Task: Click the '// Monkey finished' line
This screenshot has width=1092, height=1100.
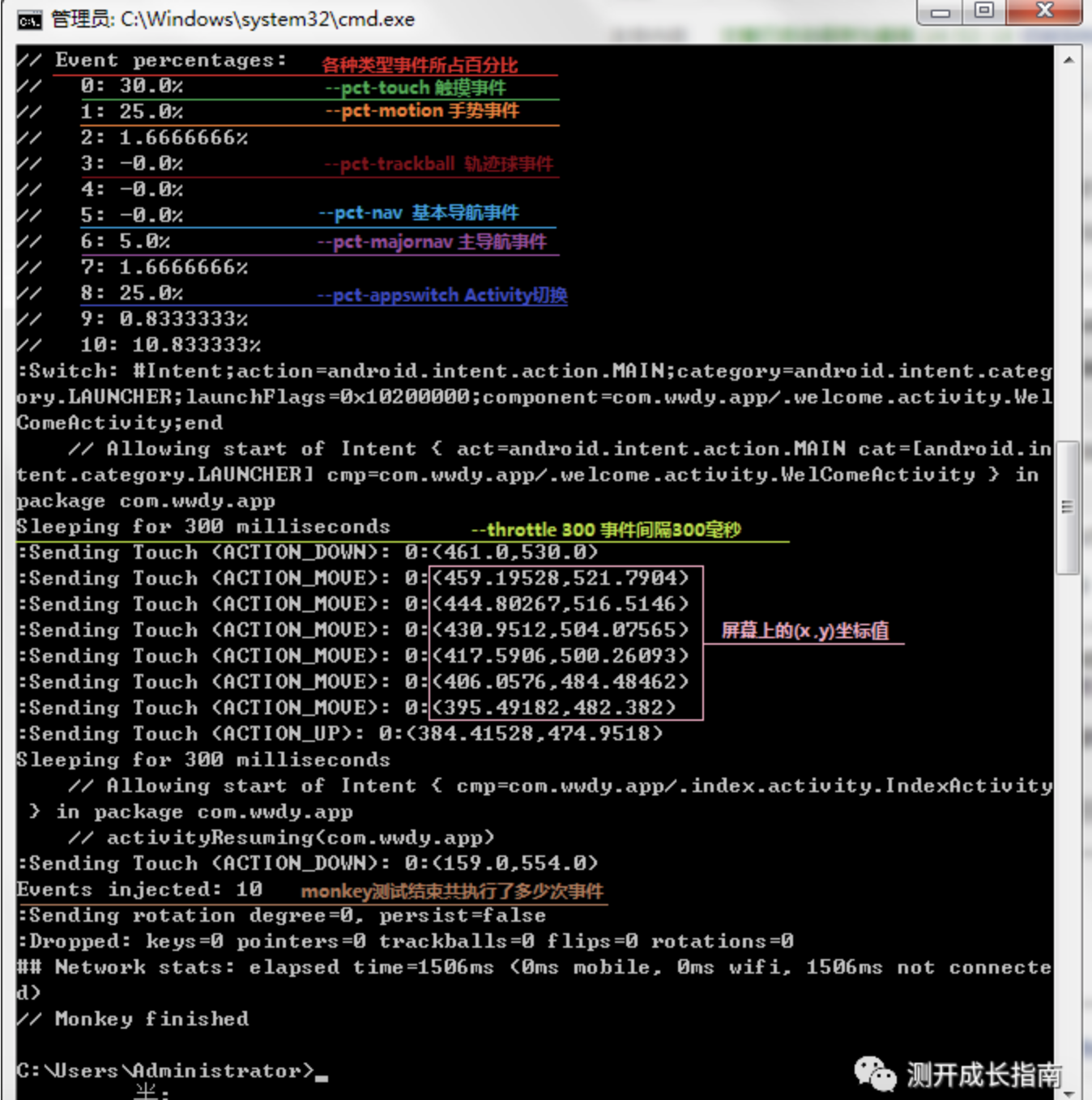Action: [x=133, y=1019]
